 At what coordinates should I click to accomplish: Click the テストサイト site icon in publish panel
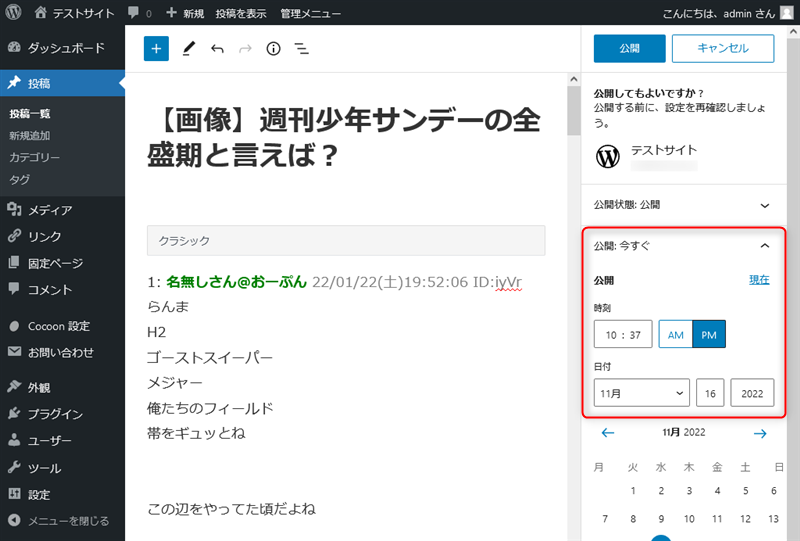[x=608, y=156]
